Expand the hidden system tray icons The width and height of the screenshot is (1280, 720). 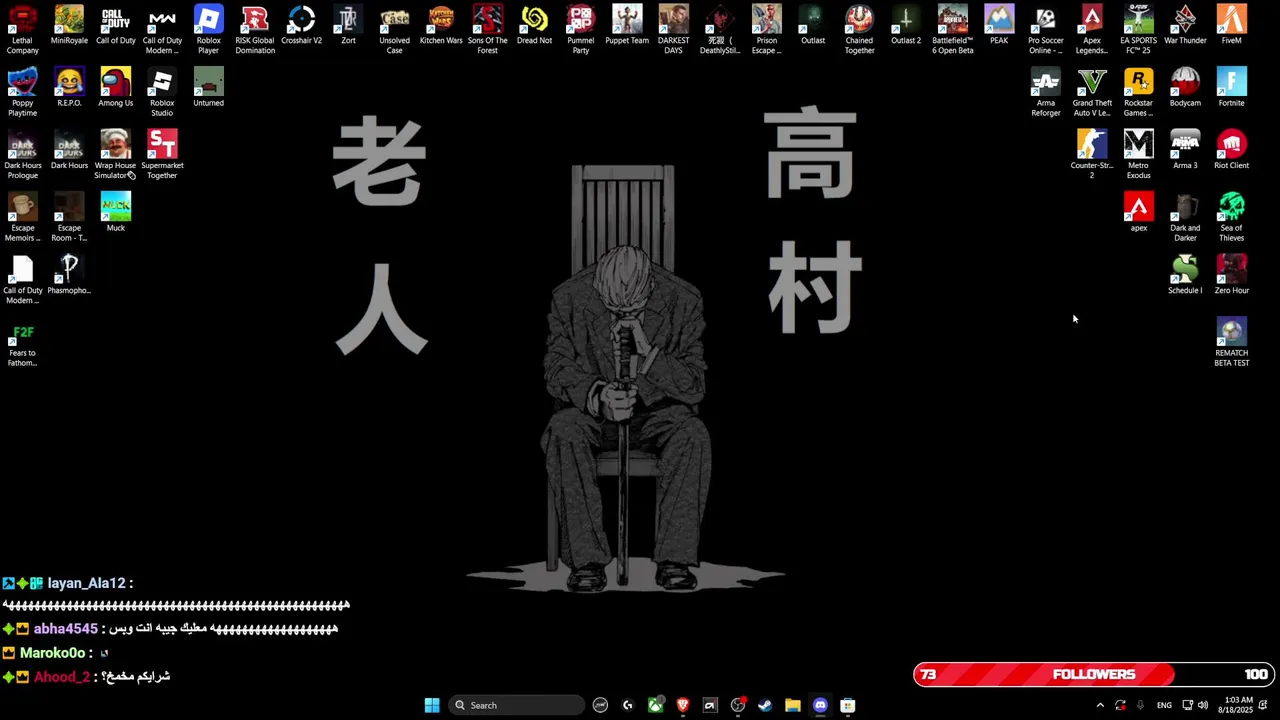(x=1100, y=705)
